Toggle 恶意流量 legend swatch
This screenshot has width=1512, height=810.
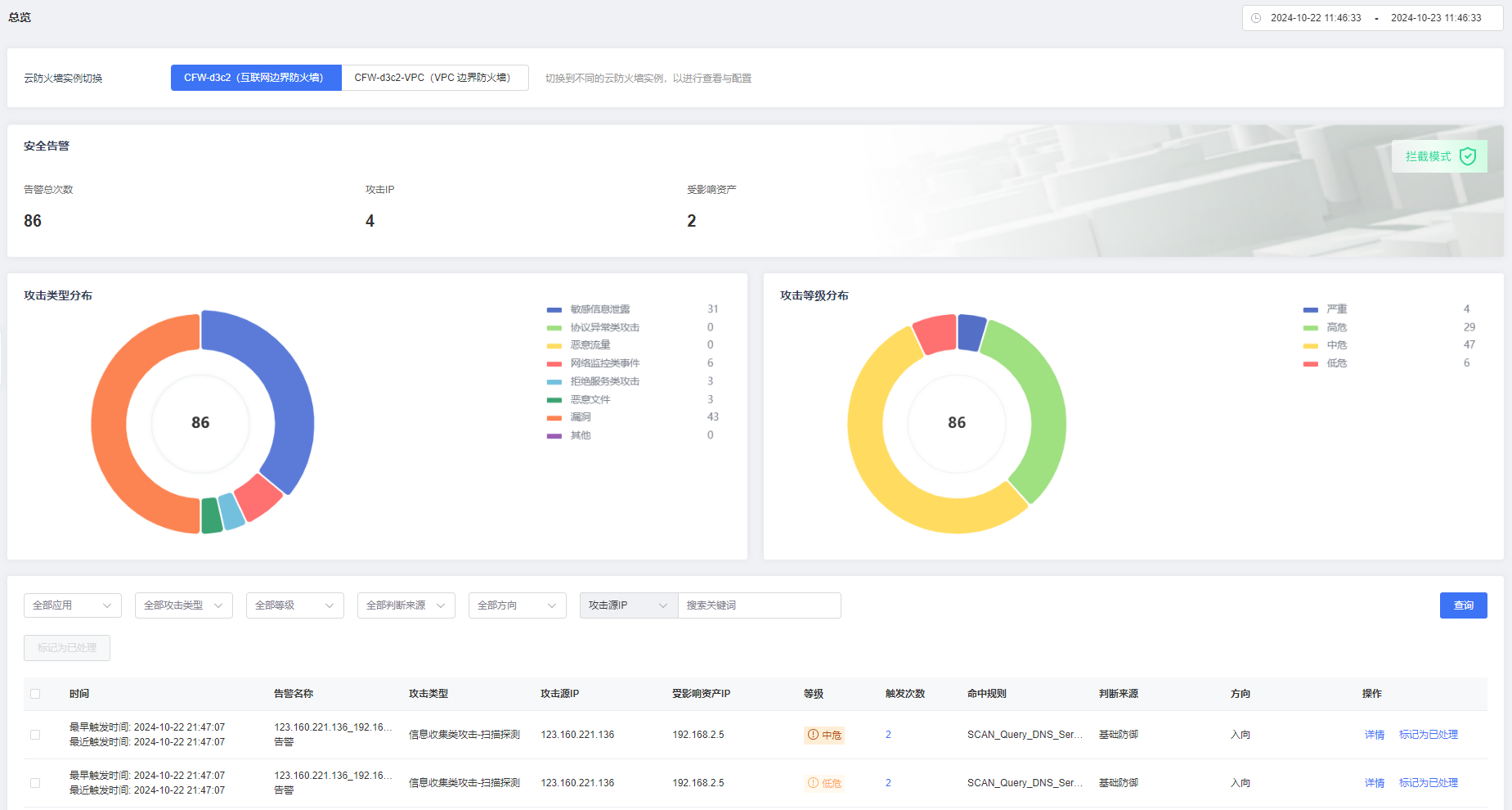tap(554, 346)
